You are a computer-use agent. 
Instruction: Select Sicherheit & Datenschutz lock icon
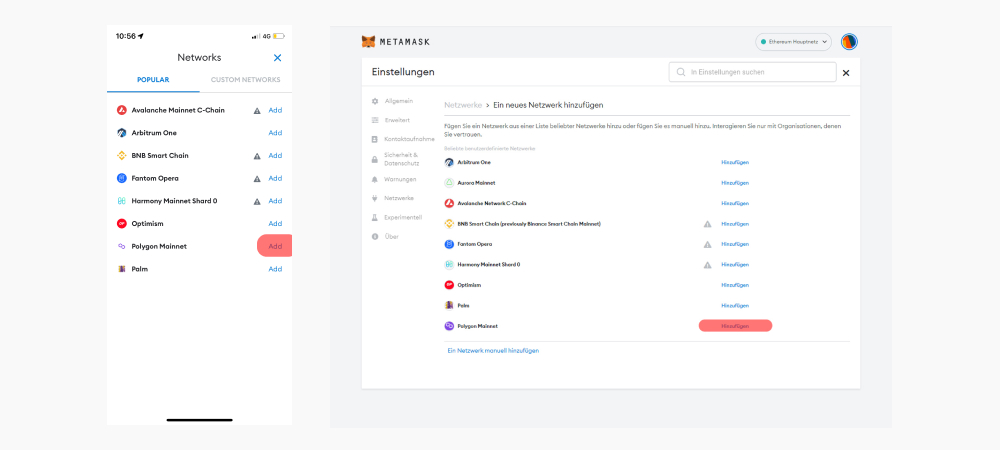coord(375,159)
